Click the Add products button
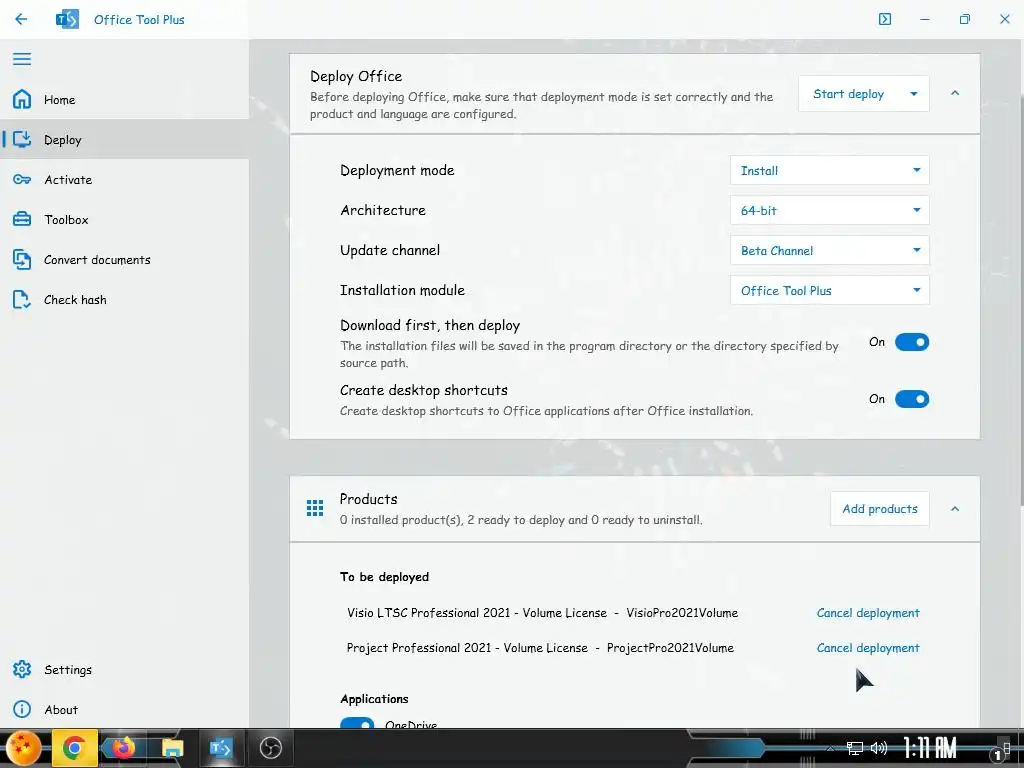The height and width of the screenshot is (768, 1024). (880, 509)
